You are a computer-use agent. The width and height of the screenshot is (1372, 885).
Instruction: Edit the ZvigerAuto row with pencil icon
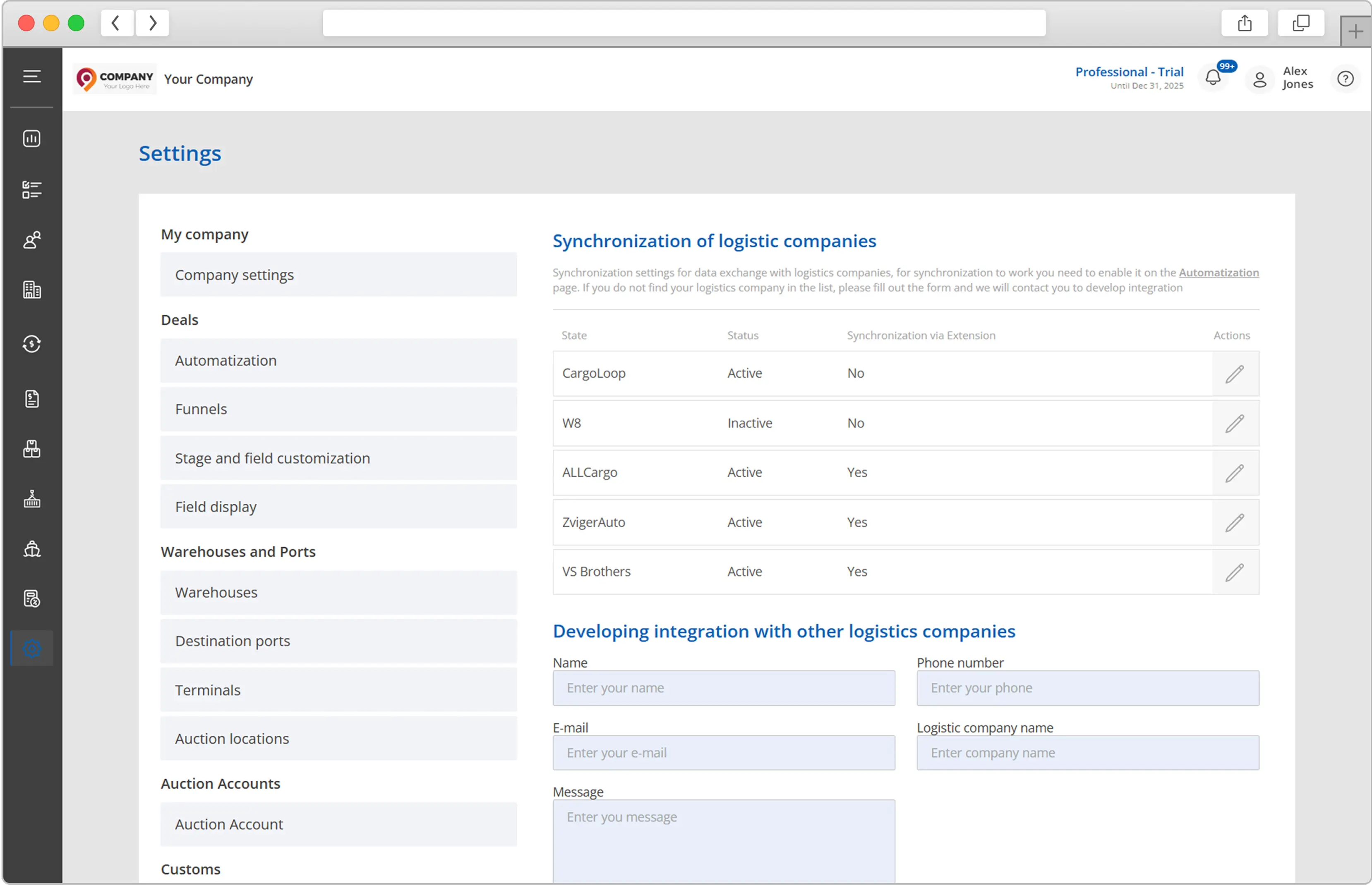[x=1235, y=522]
